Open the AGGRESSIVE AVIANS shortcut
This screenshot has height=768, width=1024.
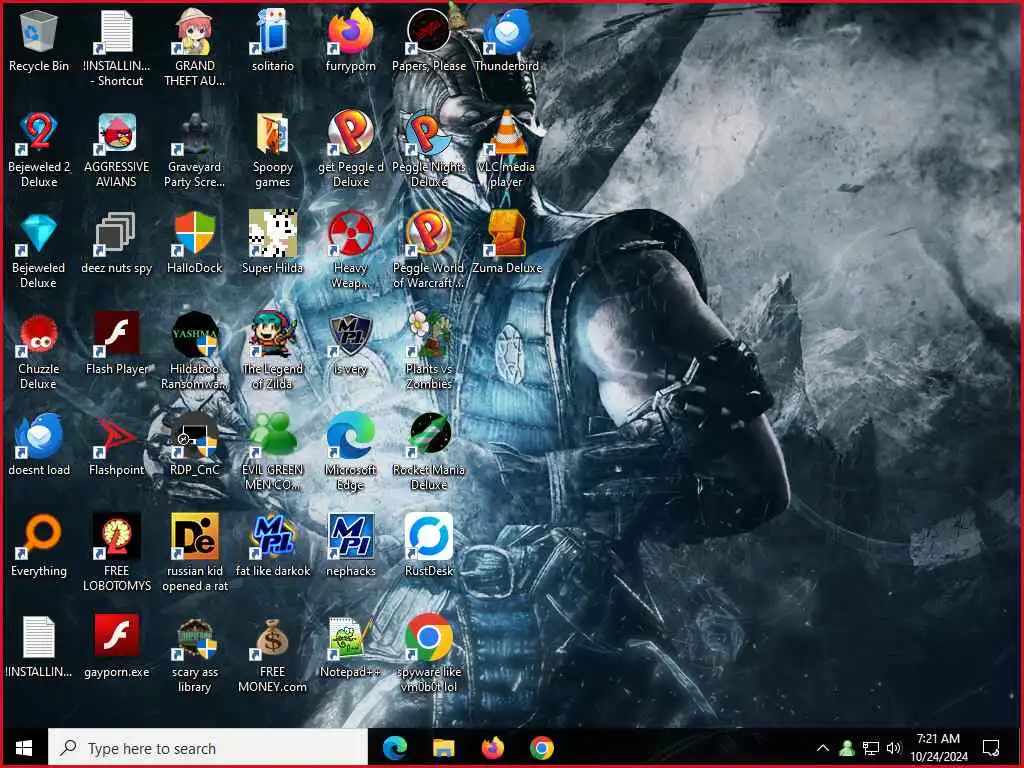(116, 150)
